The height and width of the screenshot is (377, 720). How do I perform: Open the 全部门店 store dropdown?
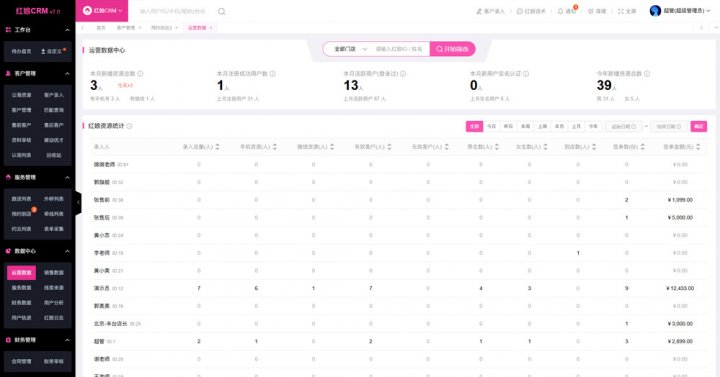350,49
